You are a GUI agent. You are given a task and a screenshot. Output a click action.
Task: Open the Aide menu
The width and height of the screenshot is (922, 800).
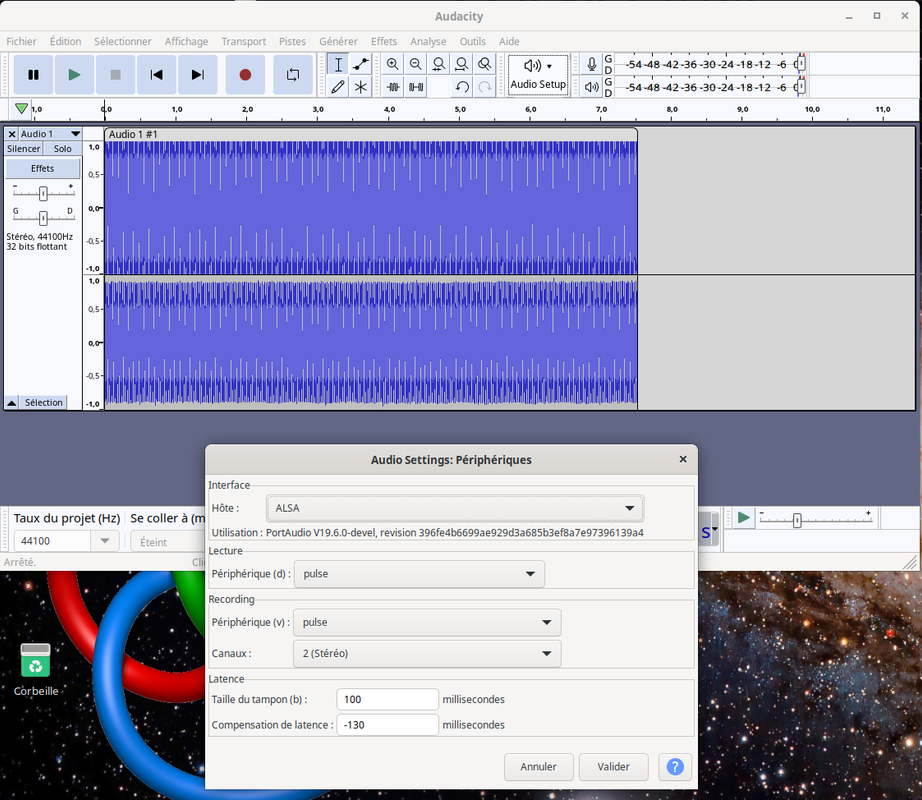(509, 41)
